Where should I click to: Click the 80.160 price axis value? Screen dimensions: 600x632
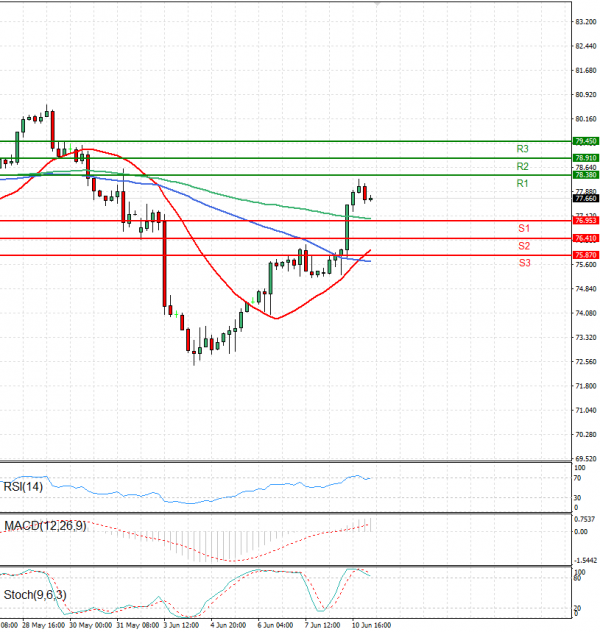click(585, 119)
